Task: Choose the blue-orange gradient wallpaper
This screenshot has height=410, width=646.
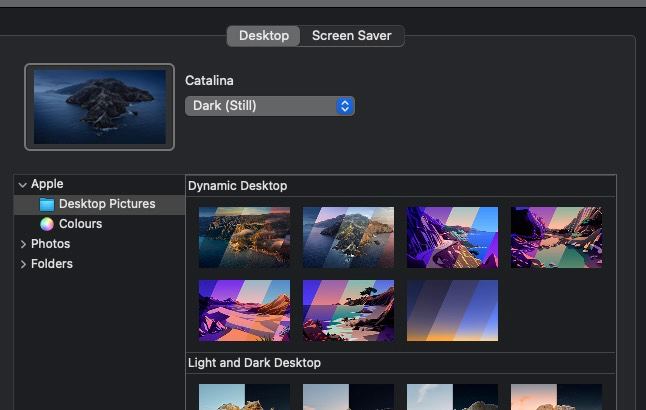Action: click(x=452, y=311)
